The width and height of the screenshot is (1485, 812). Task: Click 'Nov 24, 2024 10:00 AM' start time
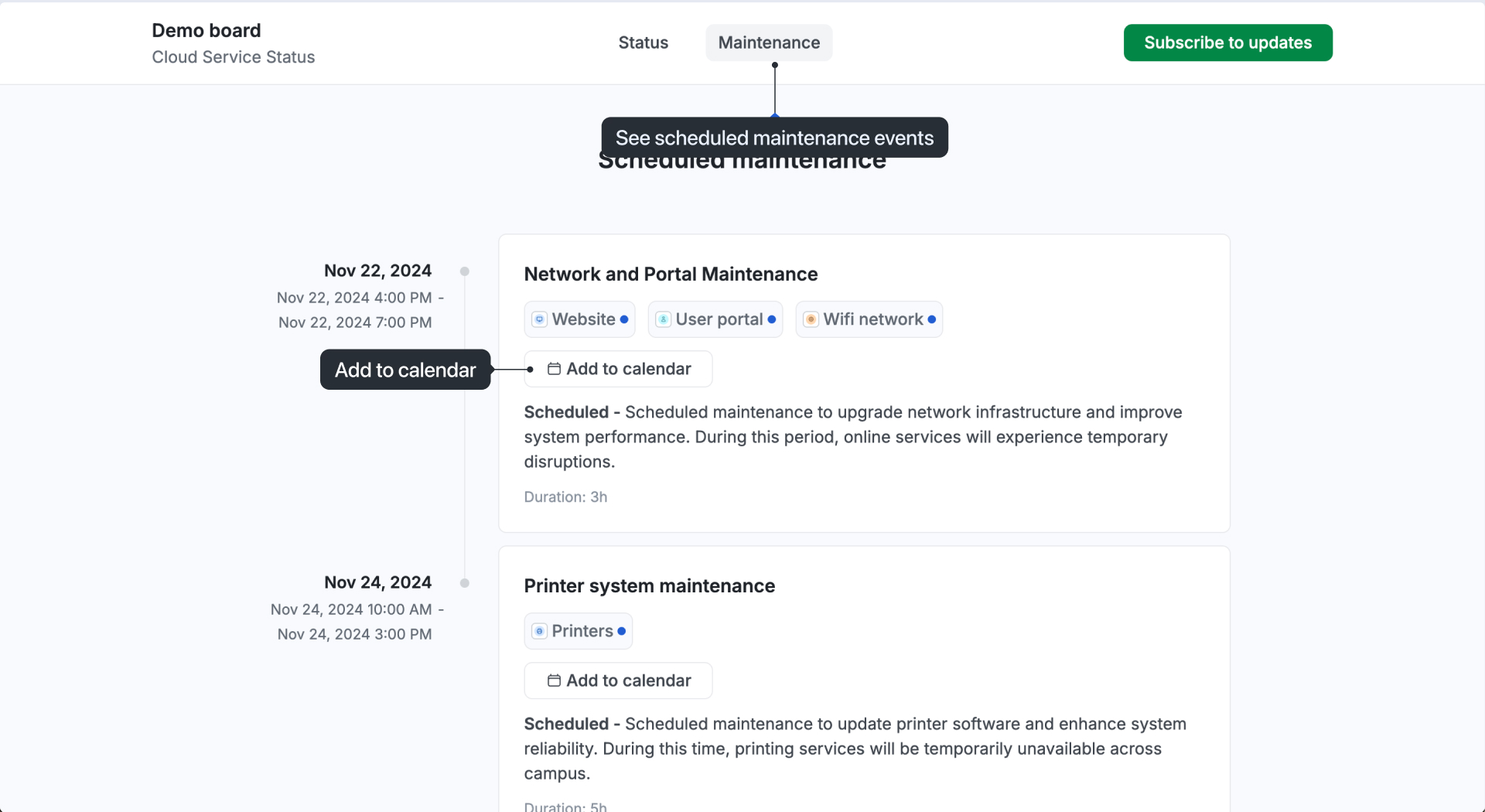pyautogui.click(x=351, y=609)
